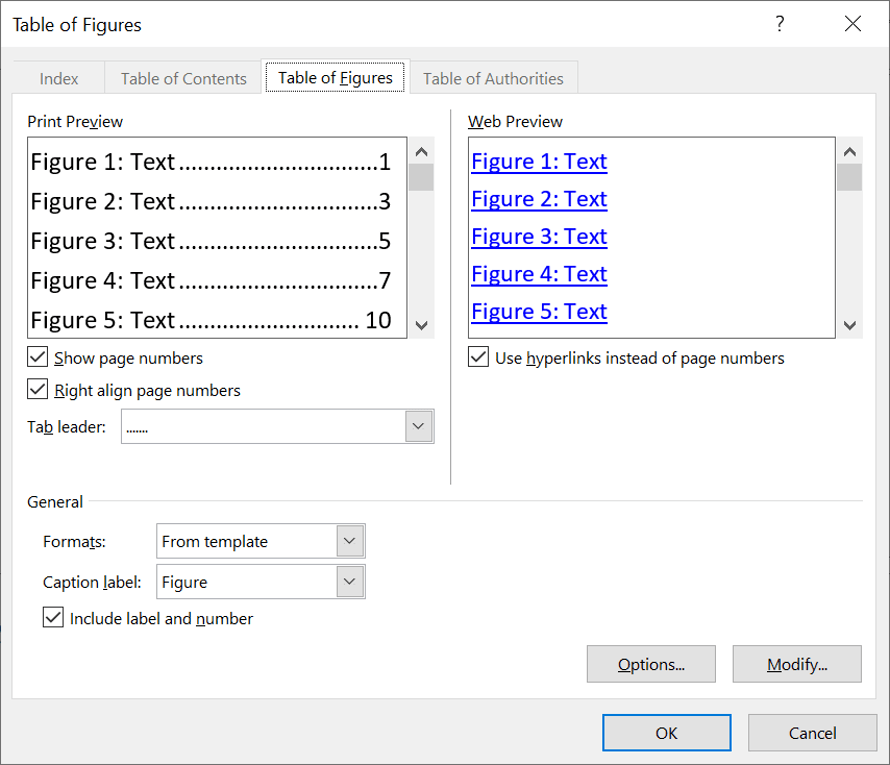The height and width of the screenshot is (765, 890).
Task: Click the General section heading
Action: (55, 502)
